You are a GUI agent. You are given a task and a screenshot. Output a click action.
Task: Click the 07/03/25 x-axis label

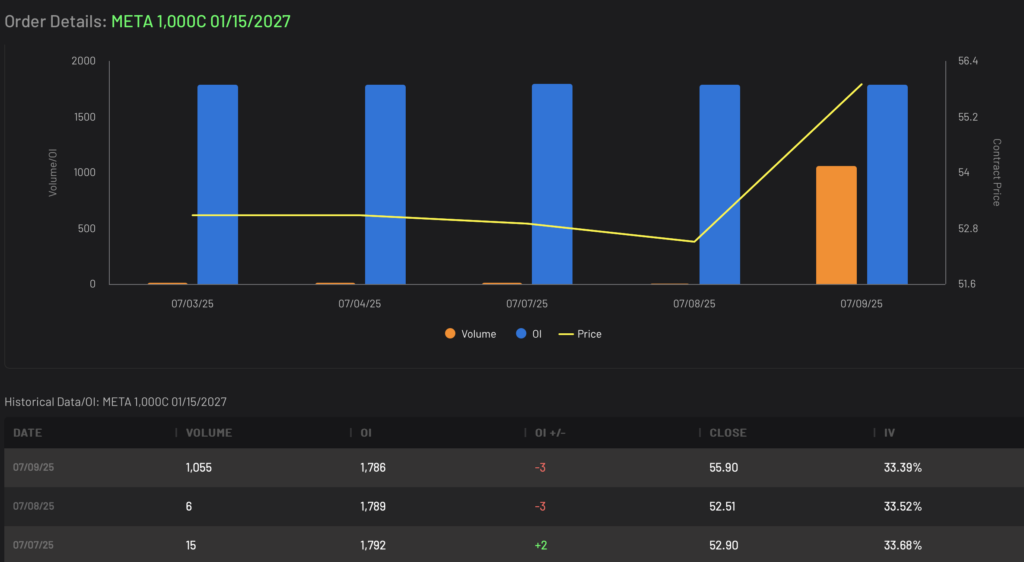[193, 304]
